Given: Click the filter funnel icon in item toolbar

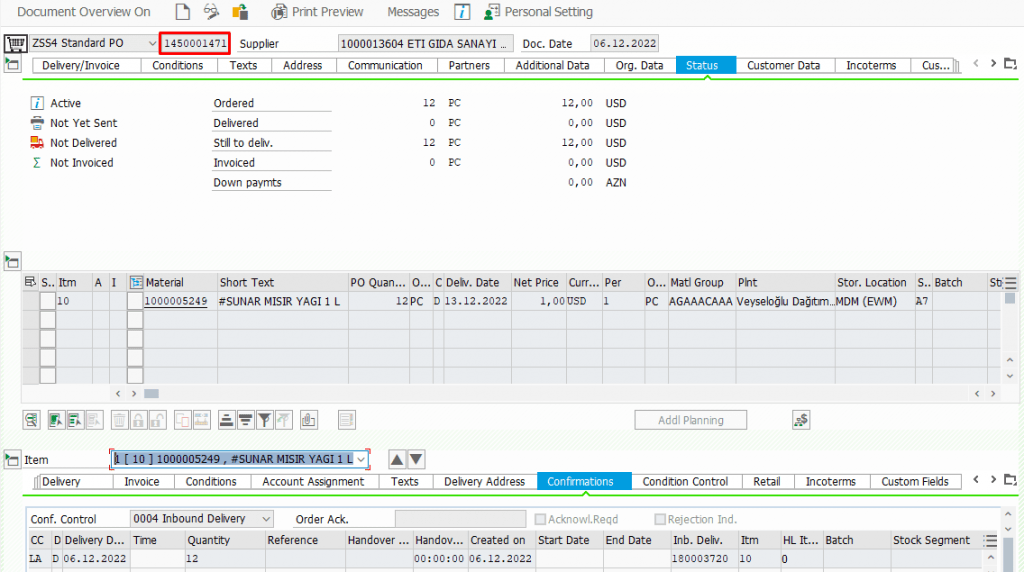Looking at the screenshot, I should tap(264, 420).
